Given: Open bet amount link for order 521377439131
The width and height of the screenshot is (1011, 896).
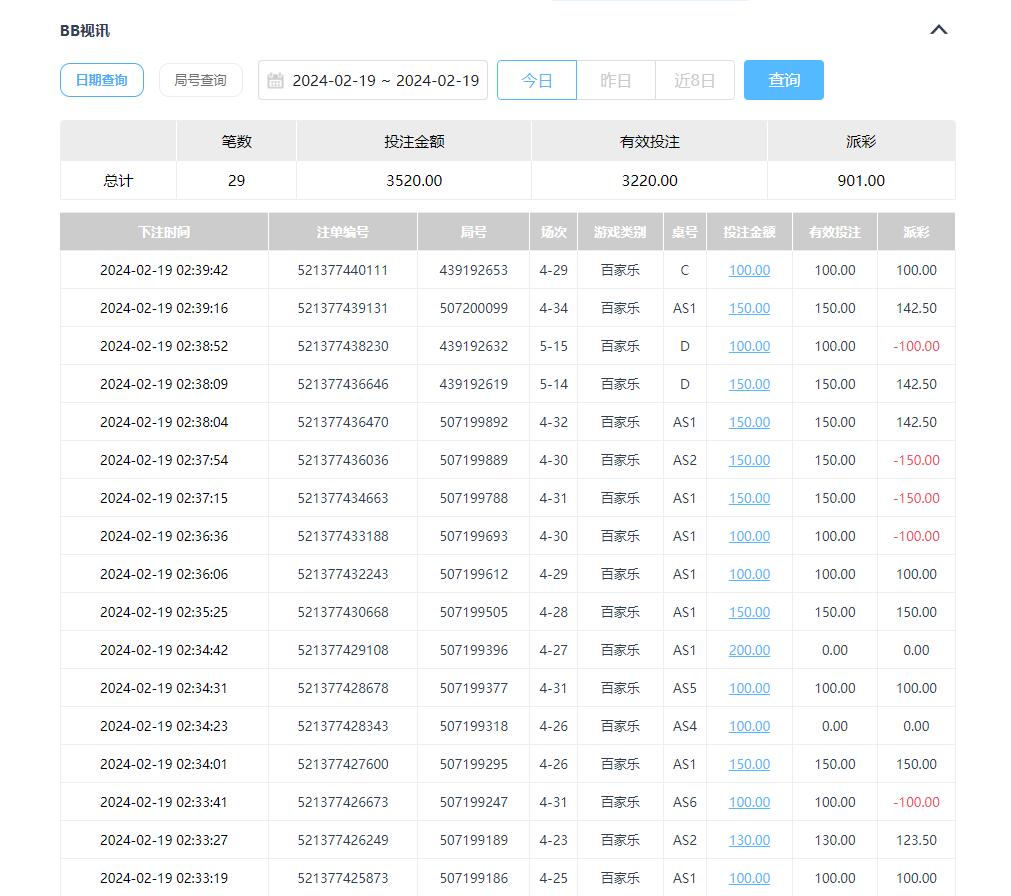Looking at the screenshot, I should (749, 308).
